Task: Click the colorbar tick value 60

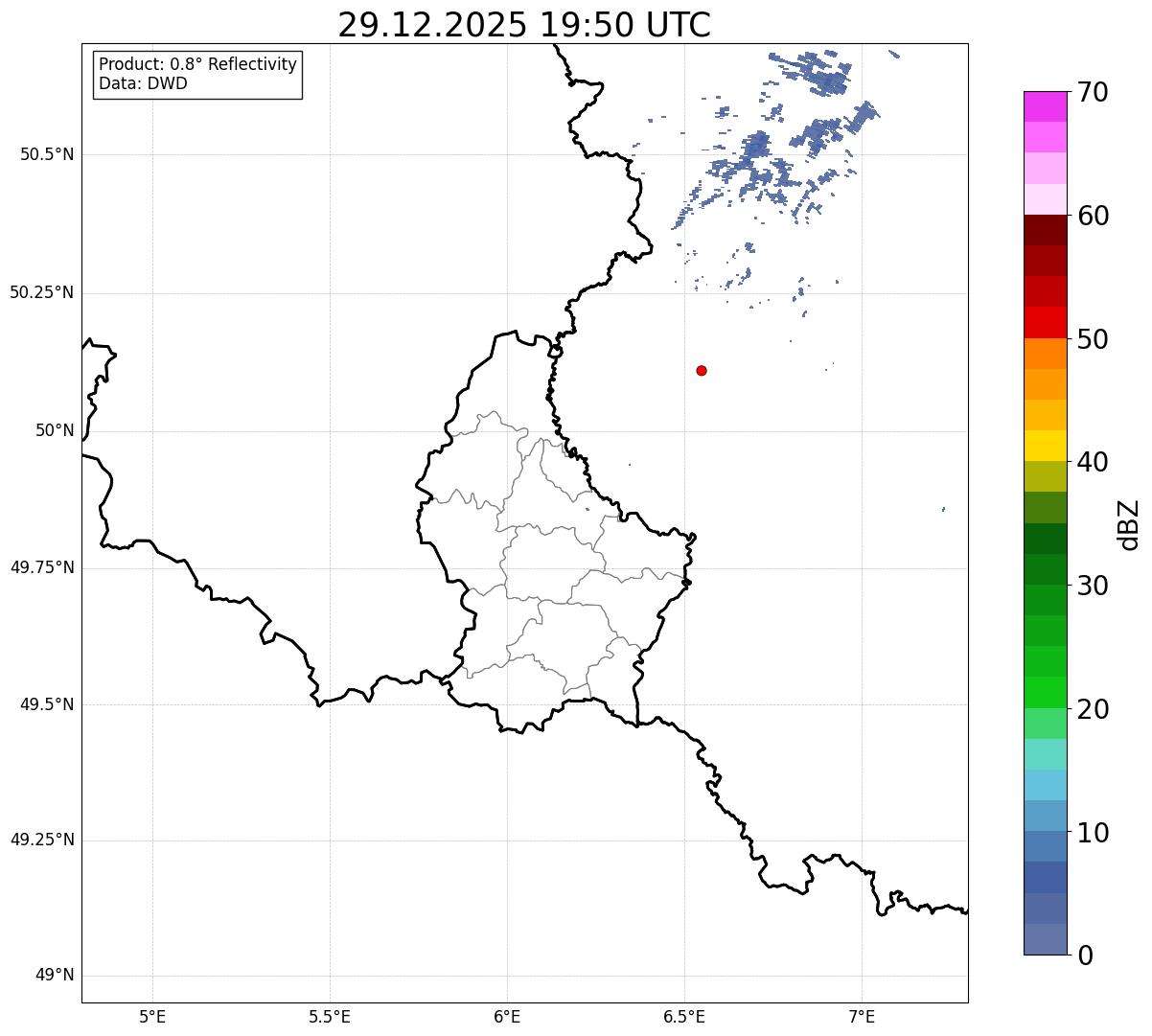Action: tap(1093, 216)
